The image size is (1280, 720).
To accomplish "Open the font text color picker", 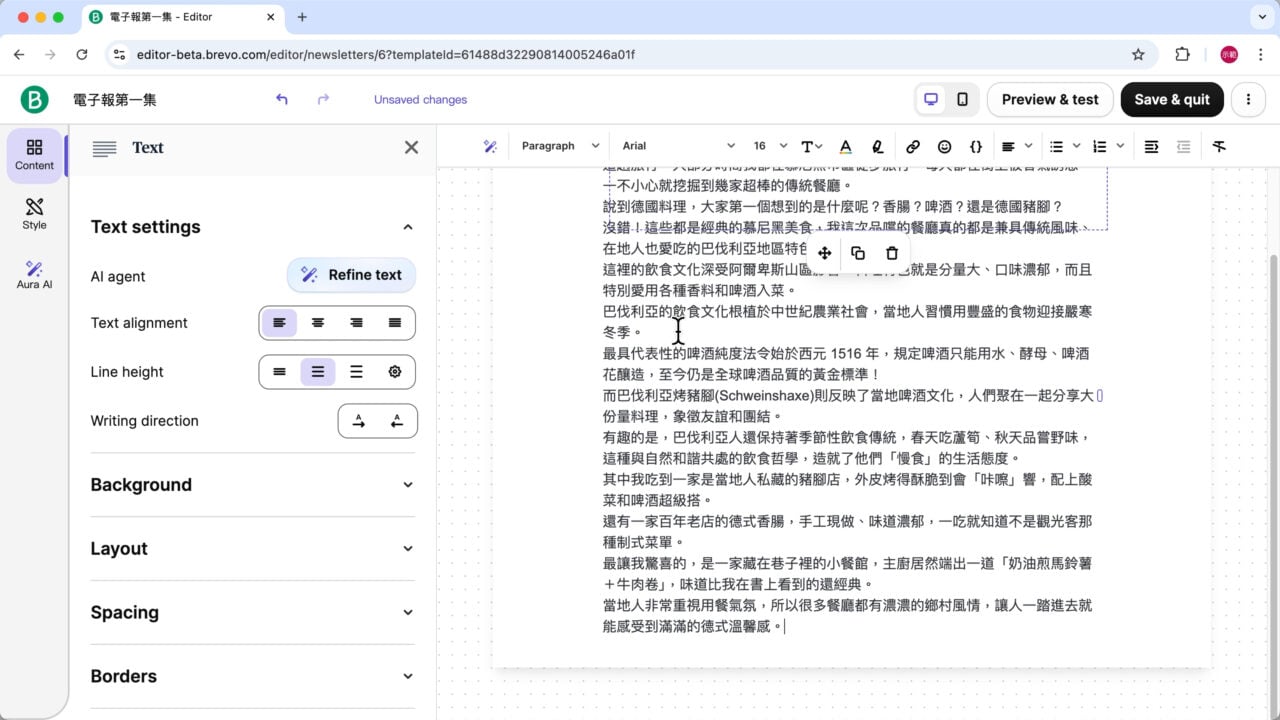I will click(845, 146).
